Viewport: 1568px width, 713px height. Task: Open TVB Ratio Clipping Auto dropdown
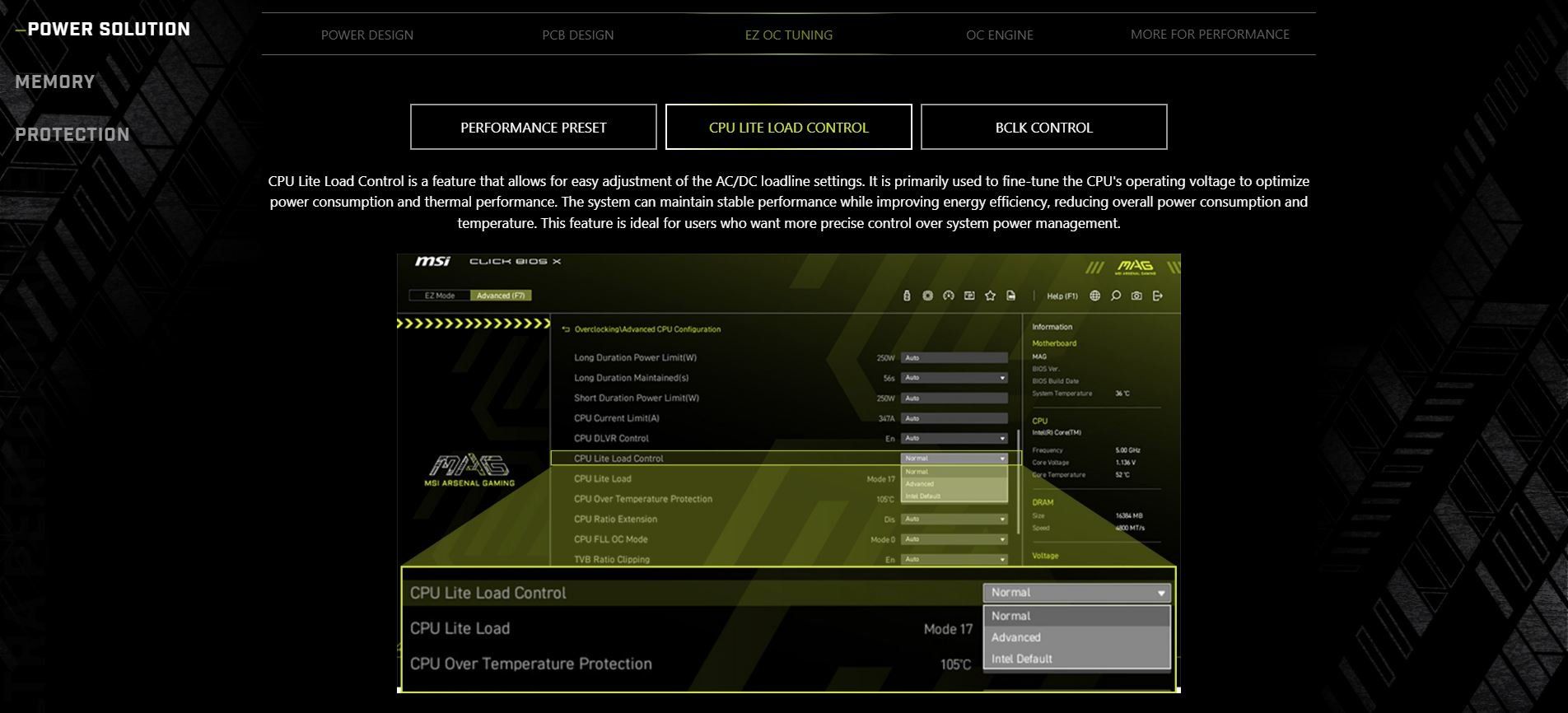pyautogui.click(x=954, y=559)
